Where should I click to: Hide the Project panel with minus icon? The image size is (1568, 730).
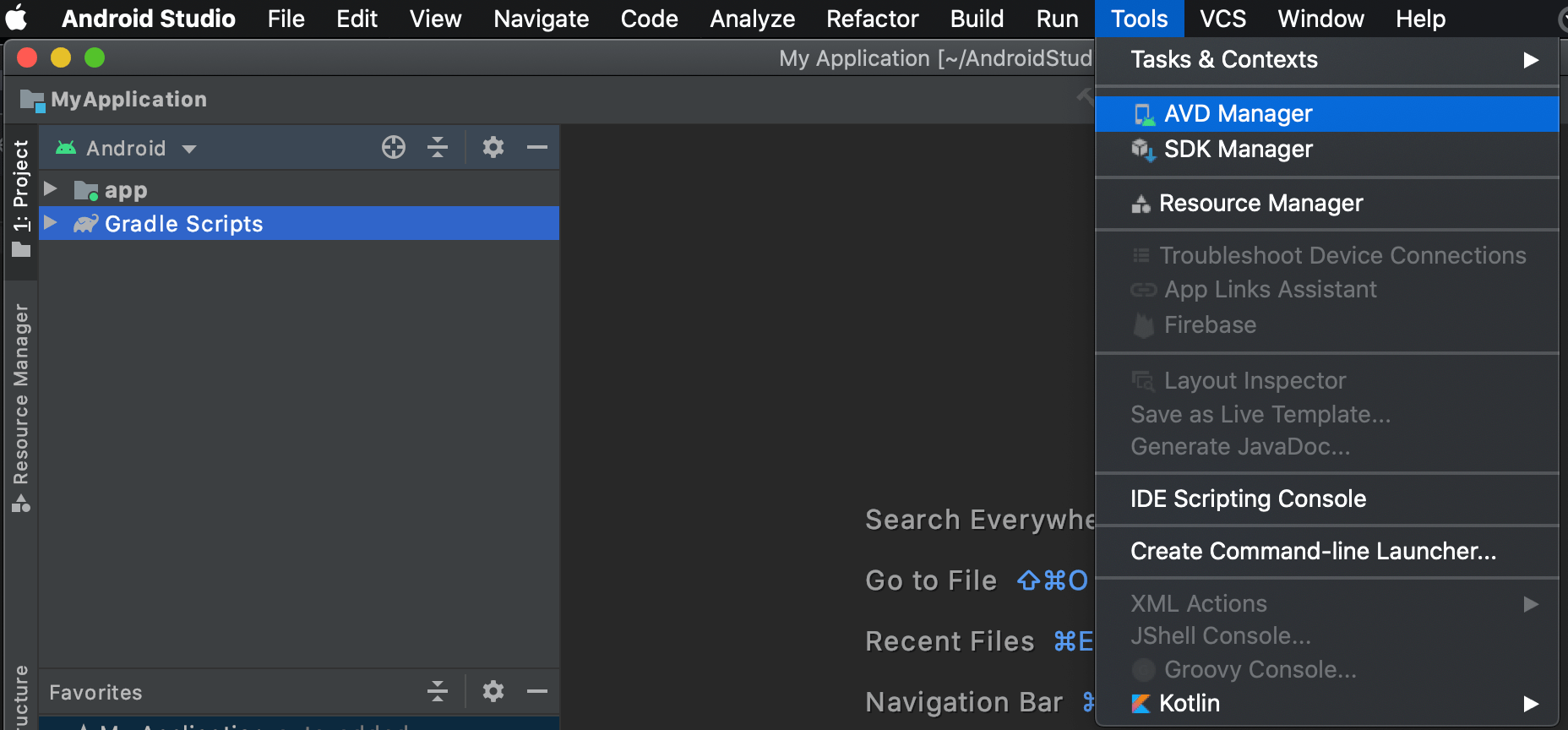pos(537,148)
